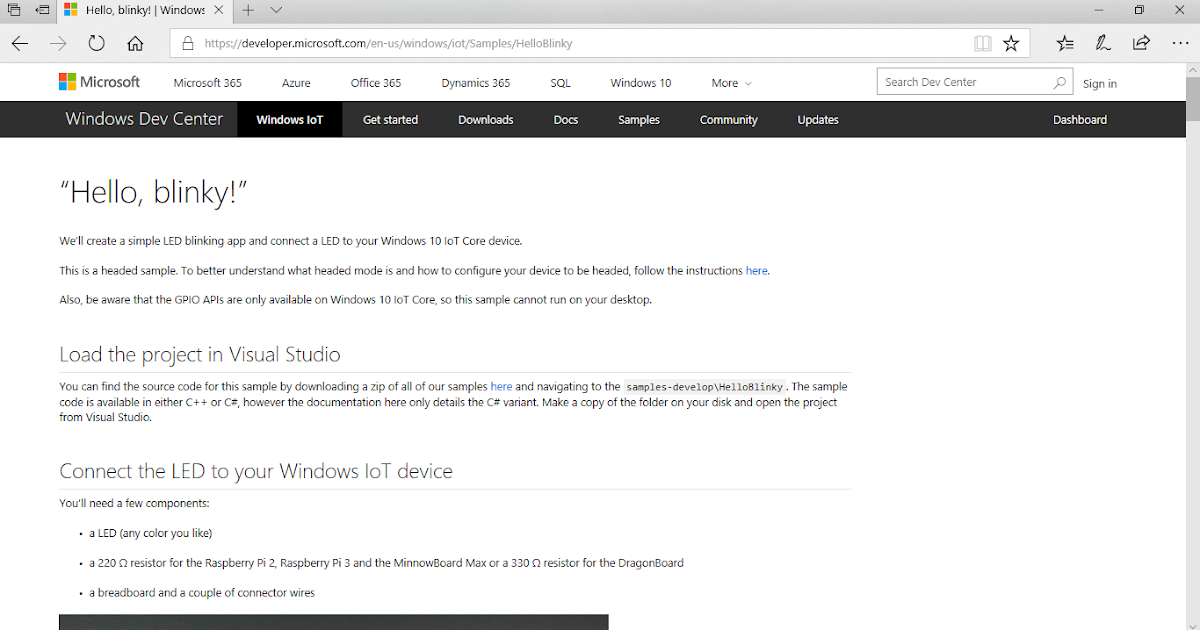1200x630 pixels.
Task: Show tab previews with the chevron
Action: (275, 11)
